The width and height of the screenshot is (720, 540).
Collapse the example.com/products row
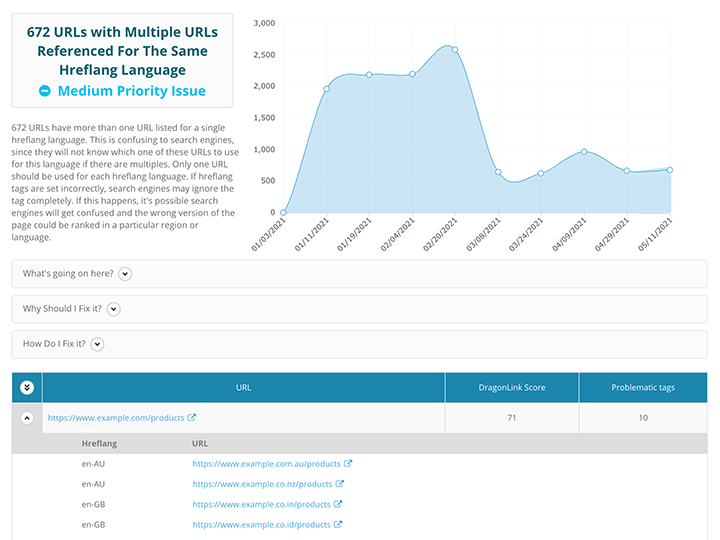pyautogui.click(x=27, y=418)
